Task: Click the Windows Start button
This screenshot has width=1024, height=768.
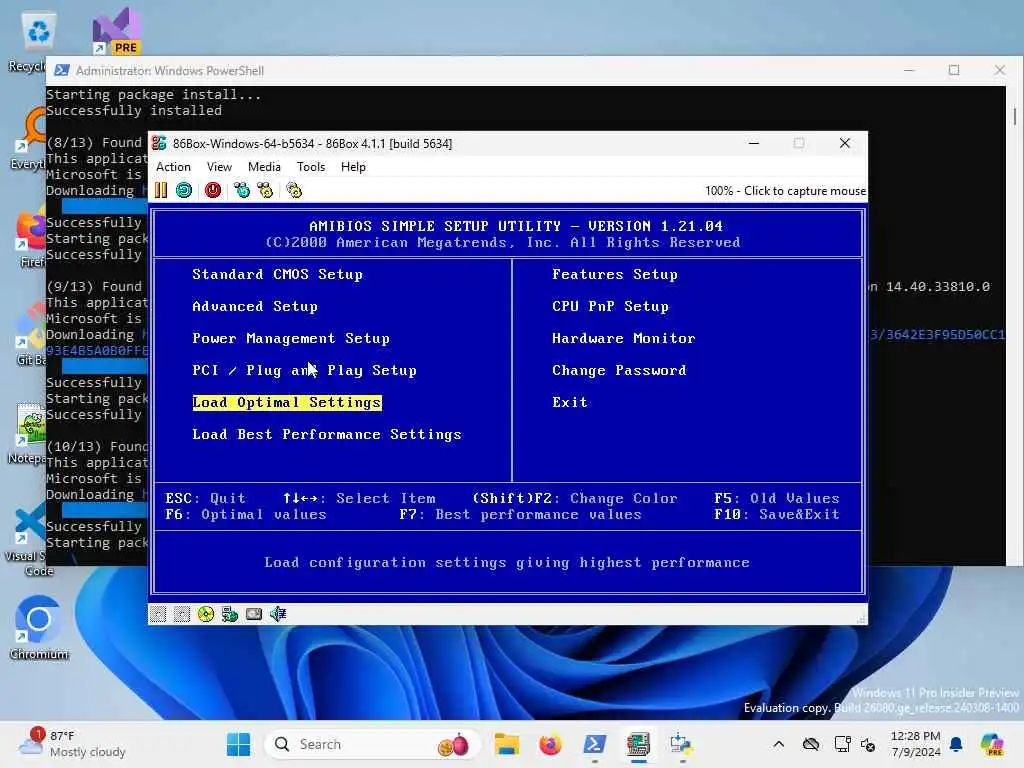Action: [x=238, y=744]
